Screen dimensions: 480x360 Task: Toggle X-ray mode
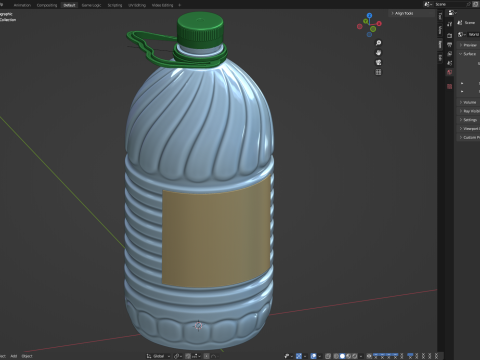pos(328,356)
